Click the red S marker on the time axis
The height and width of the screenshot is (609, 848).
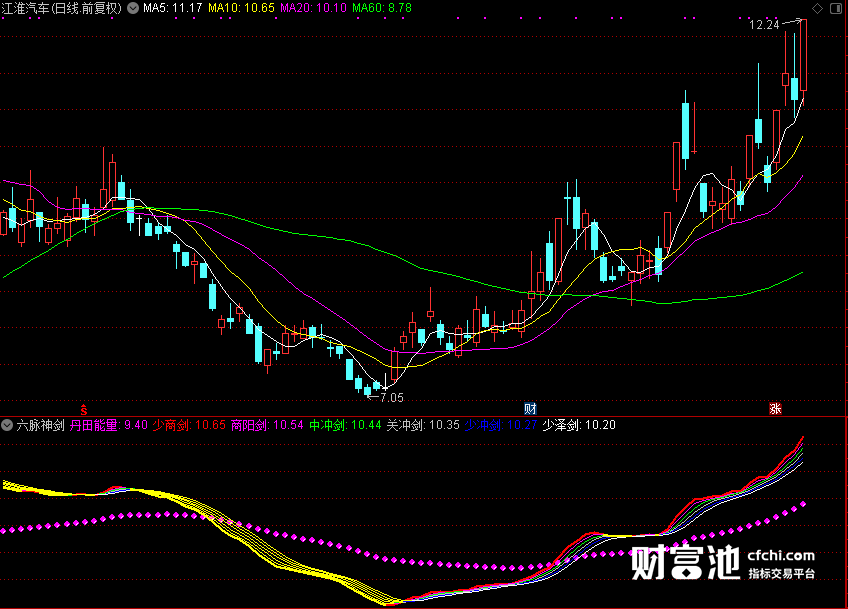[83, 409]
